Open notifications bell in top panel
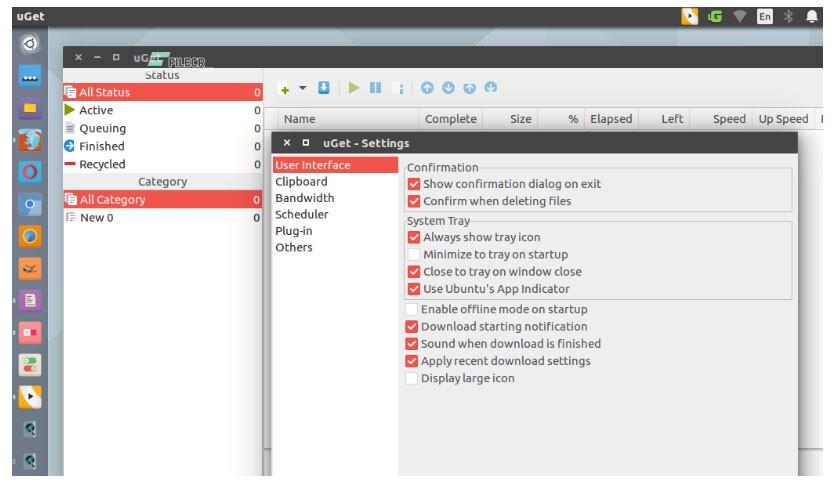836x484 pixels. click(811, 17)
